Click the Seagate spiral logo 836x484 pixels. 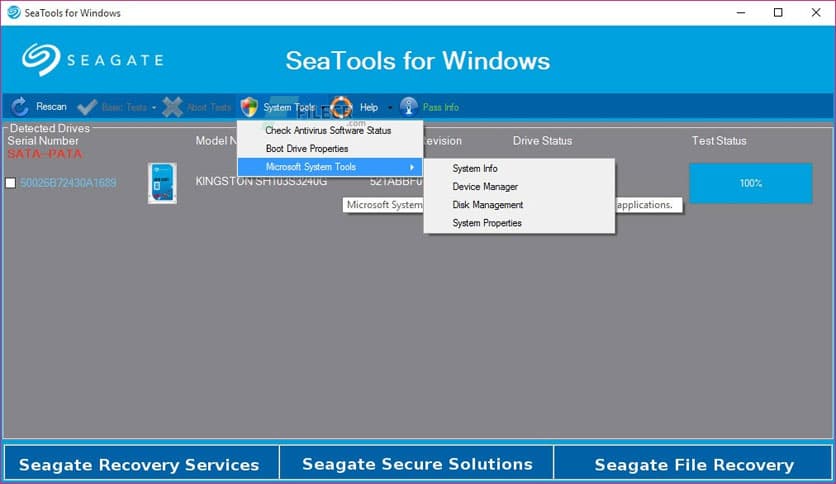41,59
